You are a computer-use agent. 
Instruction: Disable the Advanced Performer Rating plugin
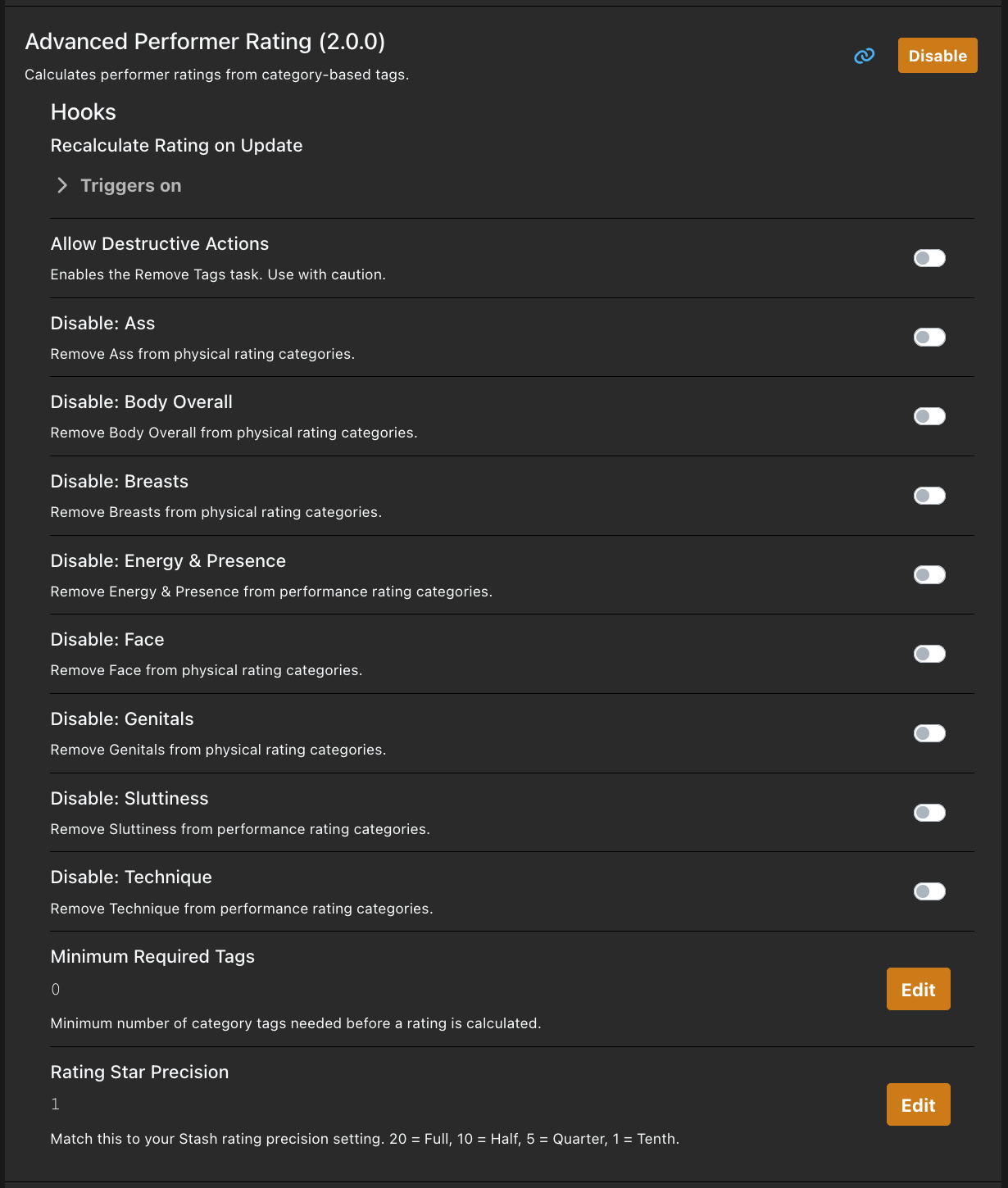click(937, 56)
